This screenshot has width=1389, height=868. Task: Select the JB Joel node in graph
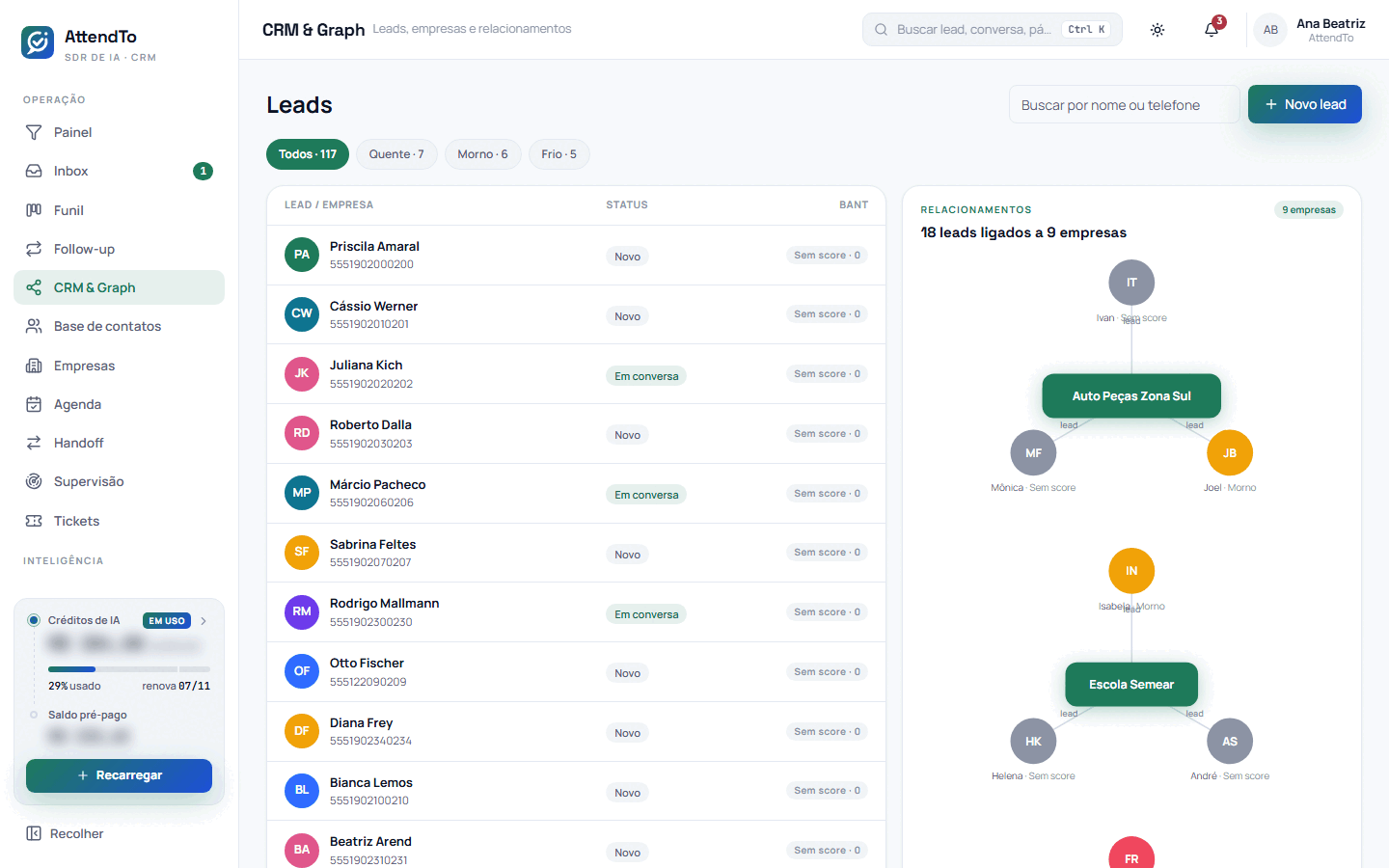(x=1230, y=453)
